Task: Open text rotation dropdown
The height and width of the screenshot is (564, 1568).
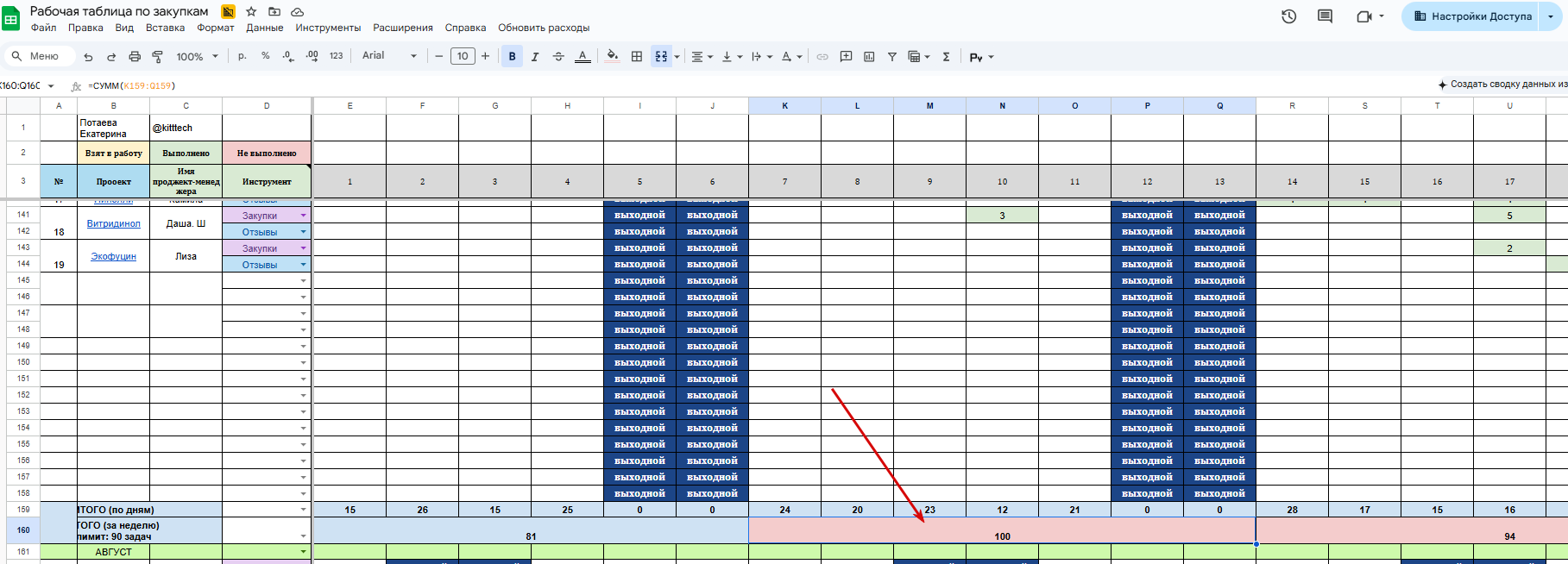Action: 791,57
